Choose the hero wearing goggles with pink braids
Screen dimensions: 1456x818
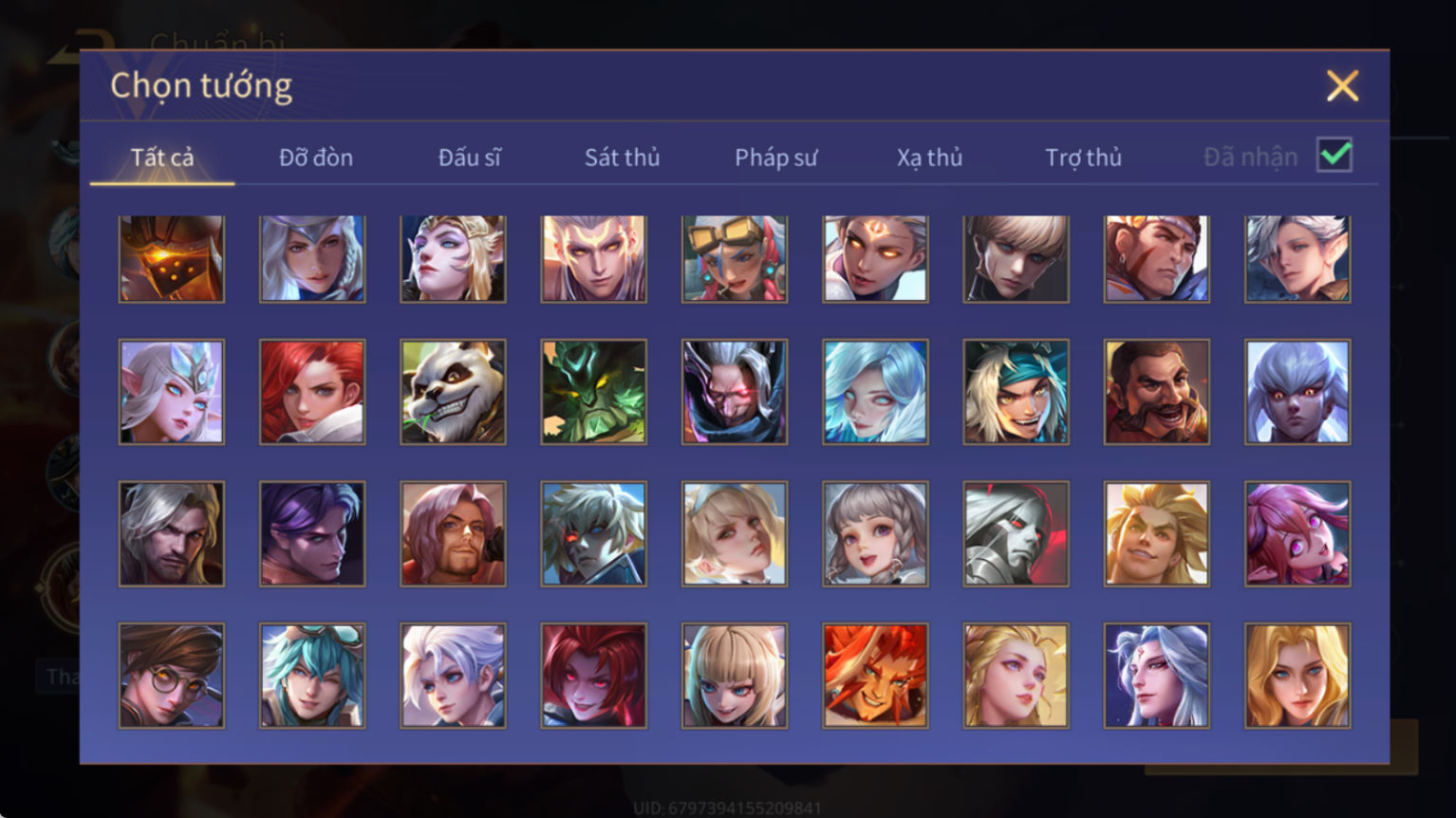[x=735, y=258]
